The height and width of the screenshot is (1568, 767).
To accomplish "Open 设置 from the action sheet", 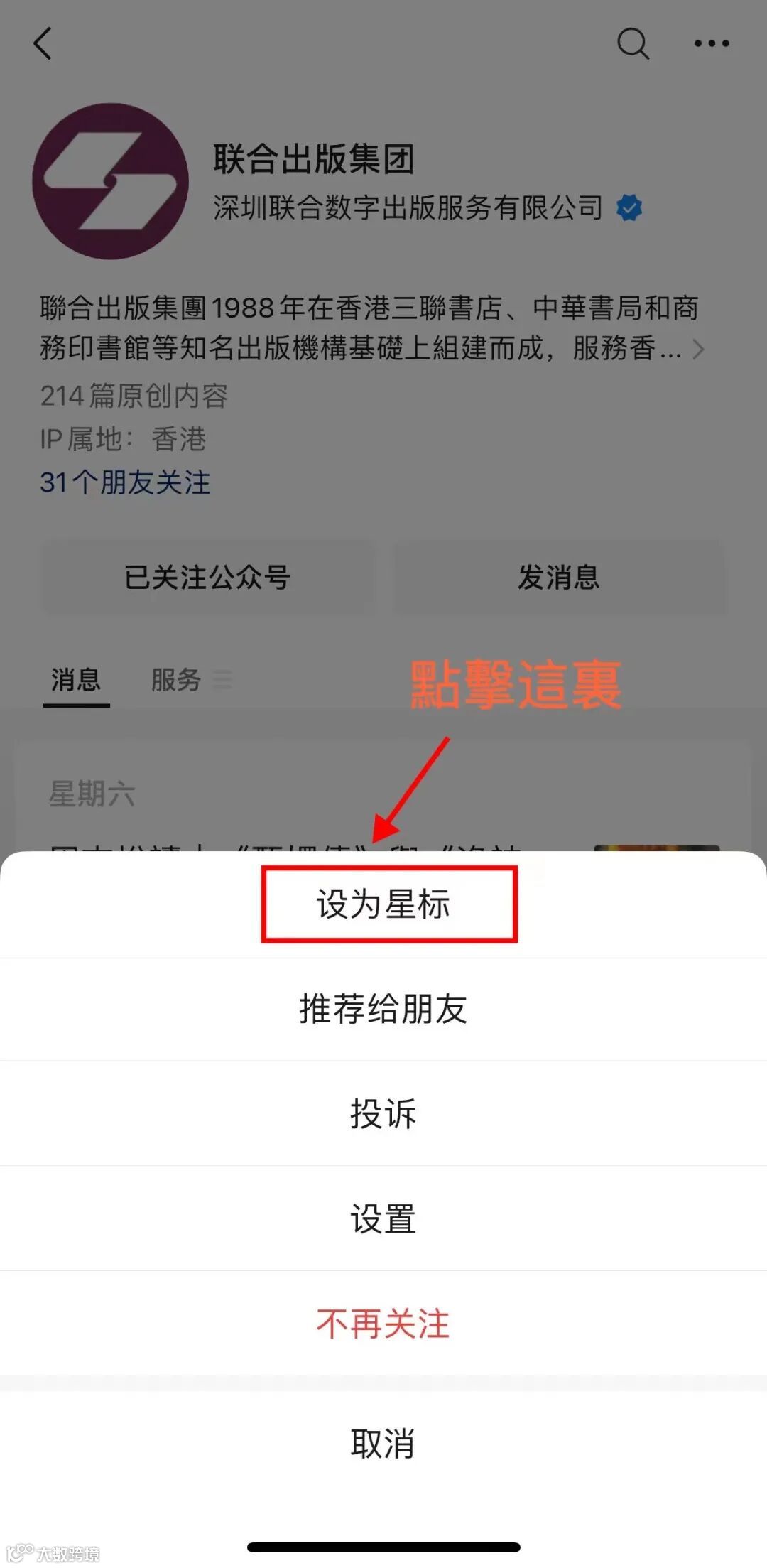I will (x=383, y=1218).
